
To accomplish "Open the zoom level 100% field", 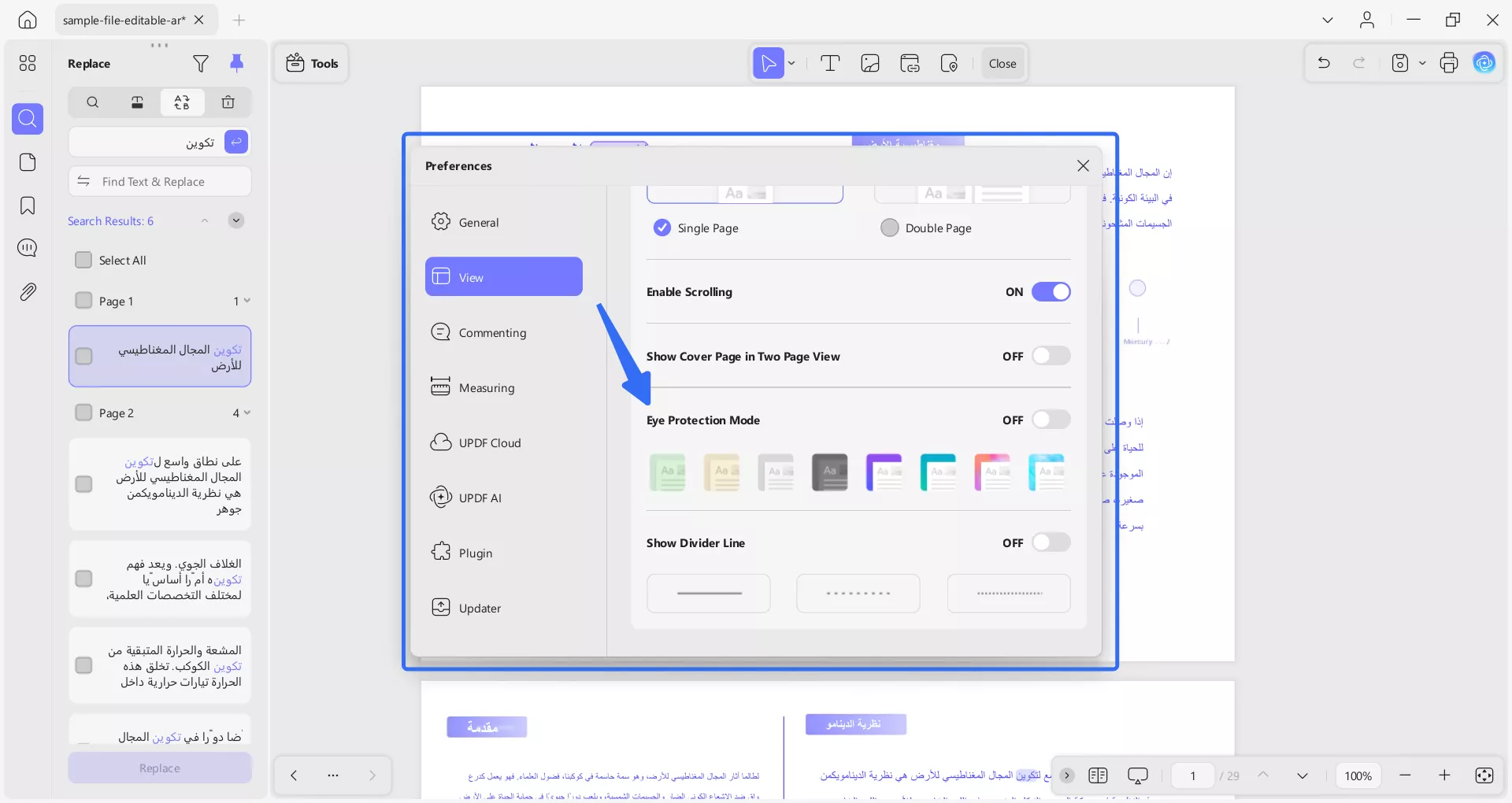I will click(1358, 775).
